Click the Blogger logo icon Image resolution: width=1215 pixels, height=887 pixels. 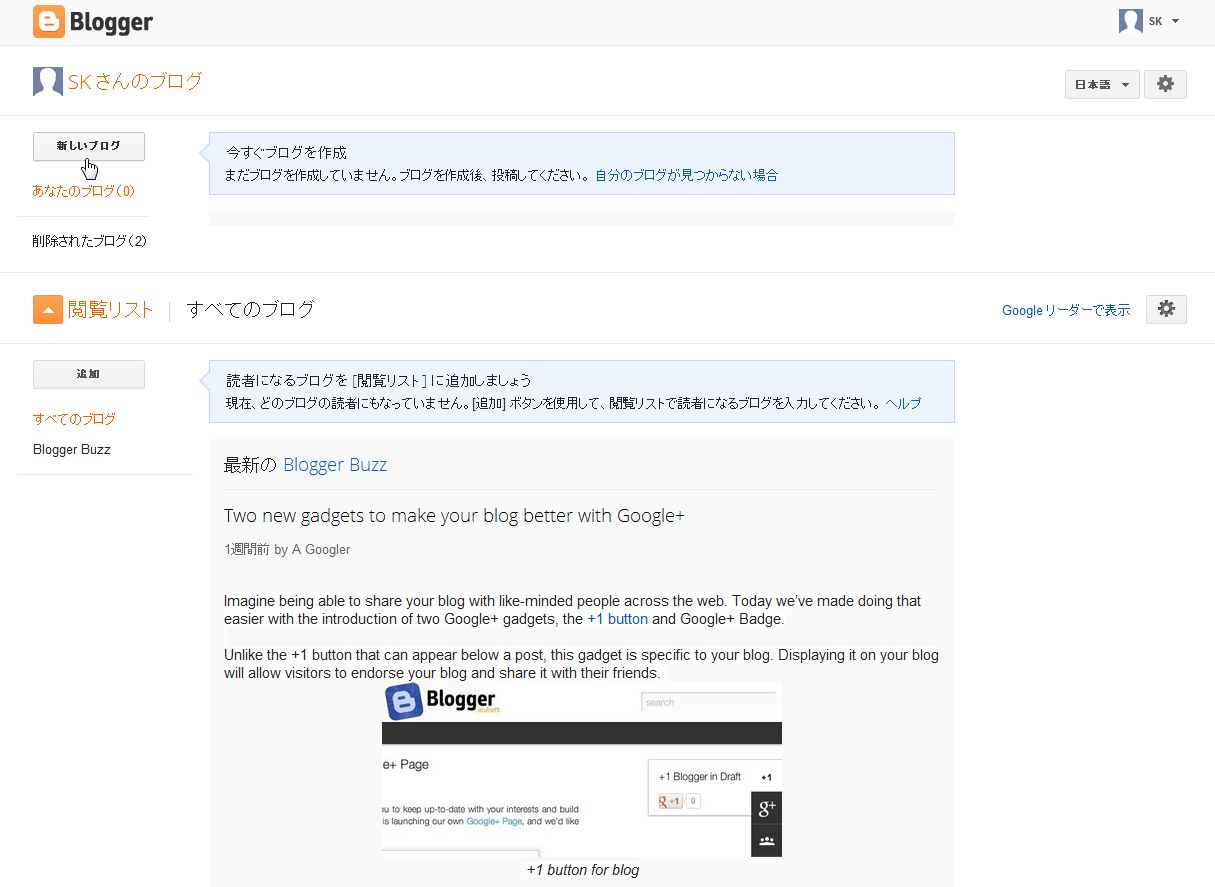coord(49,21)
